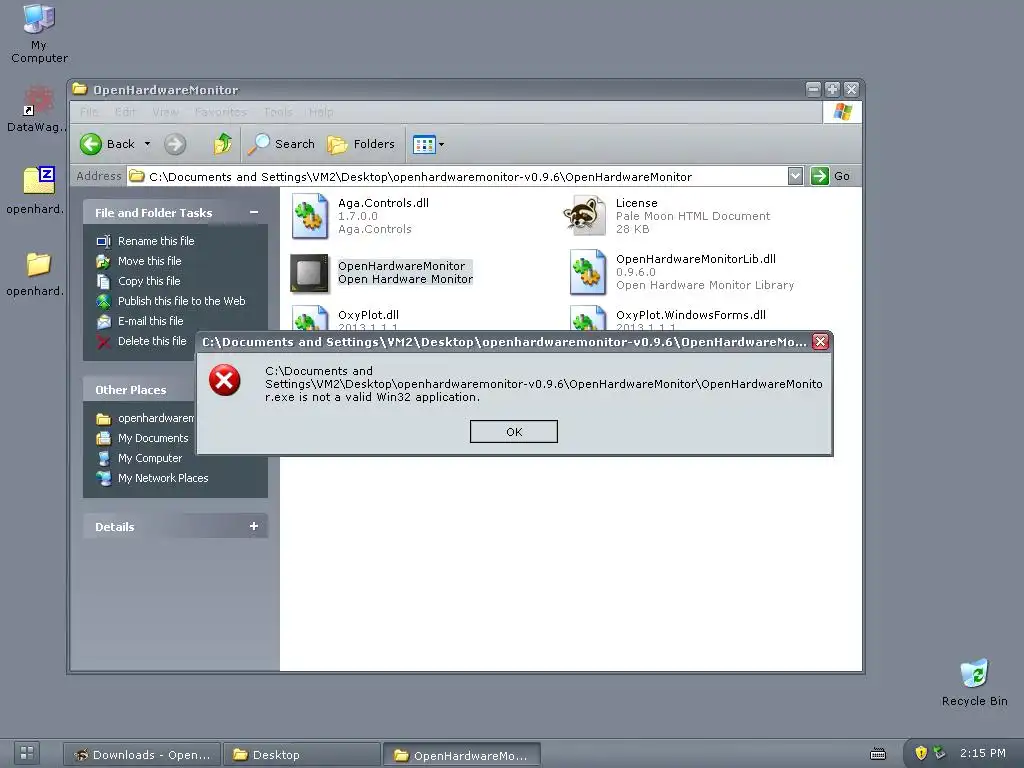
Task: Open the Tools menu
Action: (278, 112)
